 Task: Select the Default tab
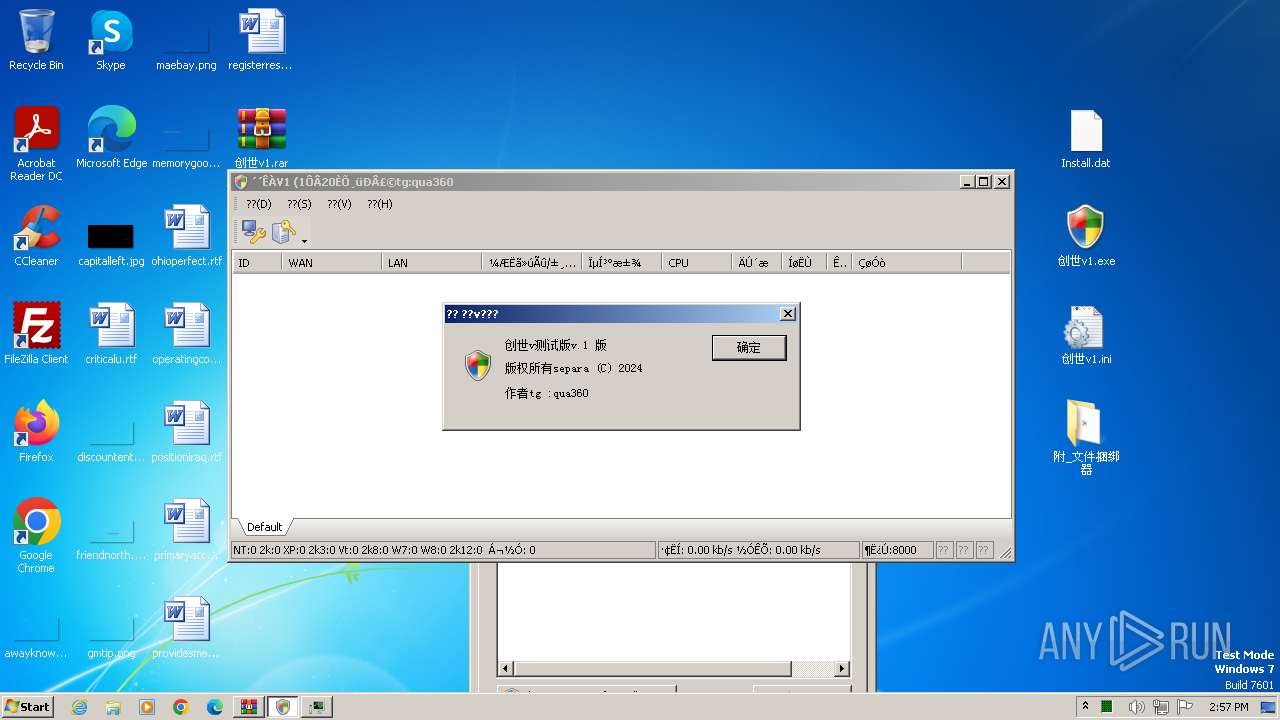265,527
